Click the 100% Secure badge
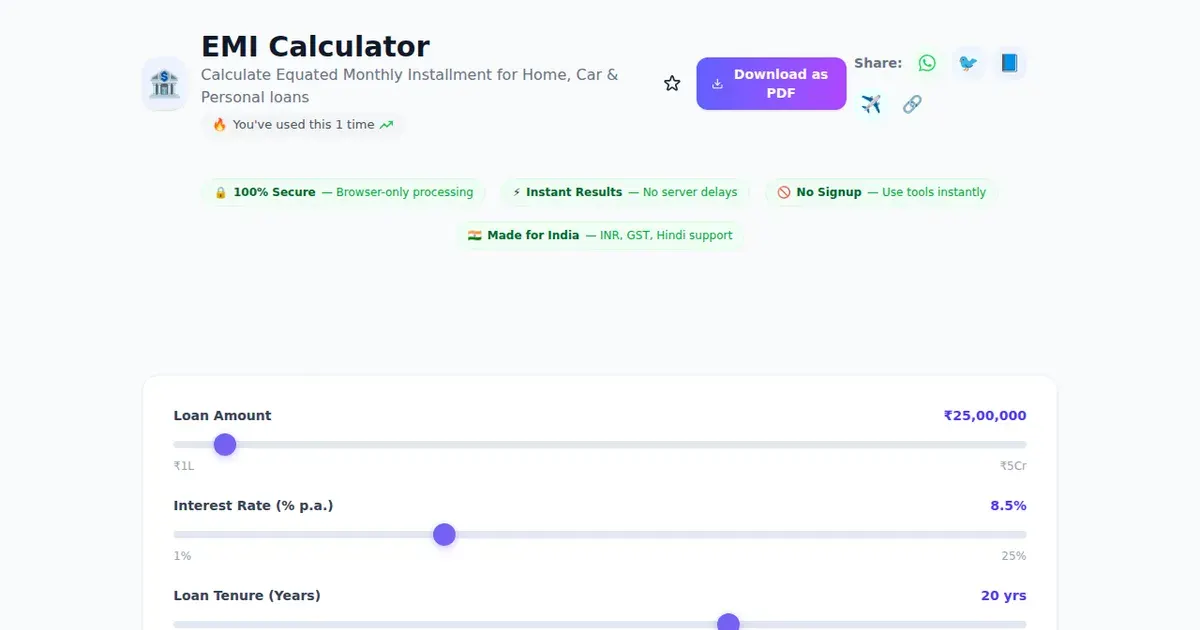This screenshot has width=1200, height=630. pyautogui.click(x=344, y=192)
